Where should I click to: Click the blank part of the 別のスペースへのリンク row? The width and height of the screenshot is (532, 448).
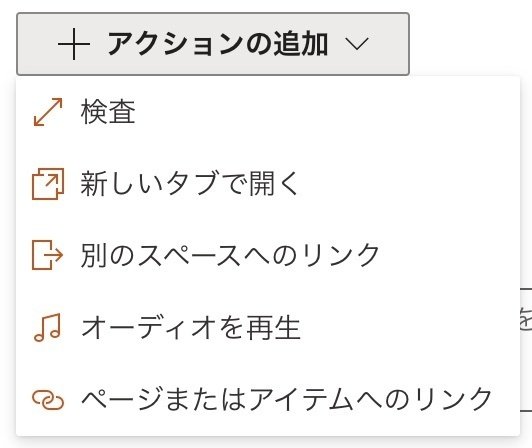pos(450,255)
